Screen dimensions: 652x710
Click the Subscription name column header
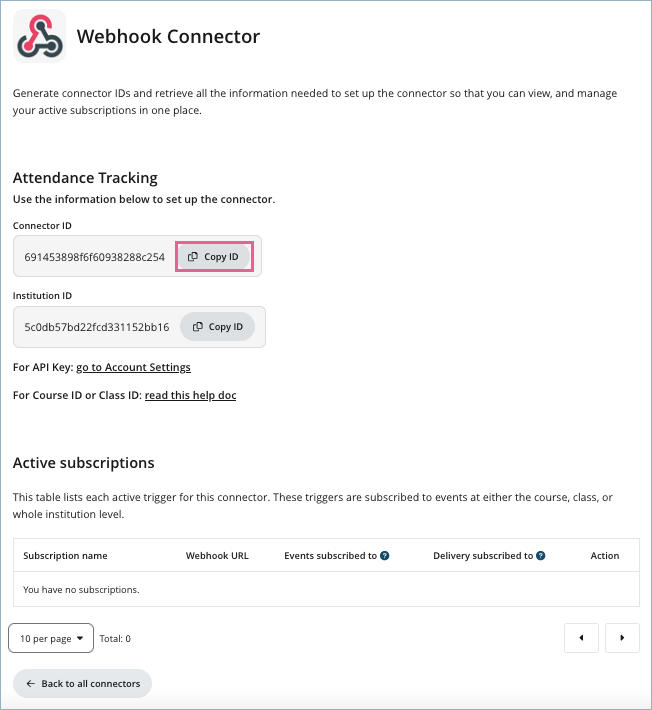(x=65, y=556)
